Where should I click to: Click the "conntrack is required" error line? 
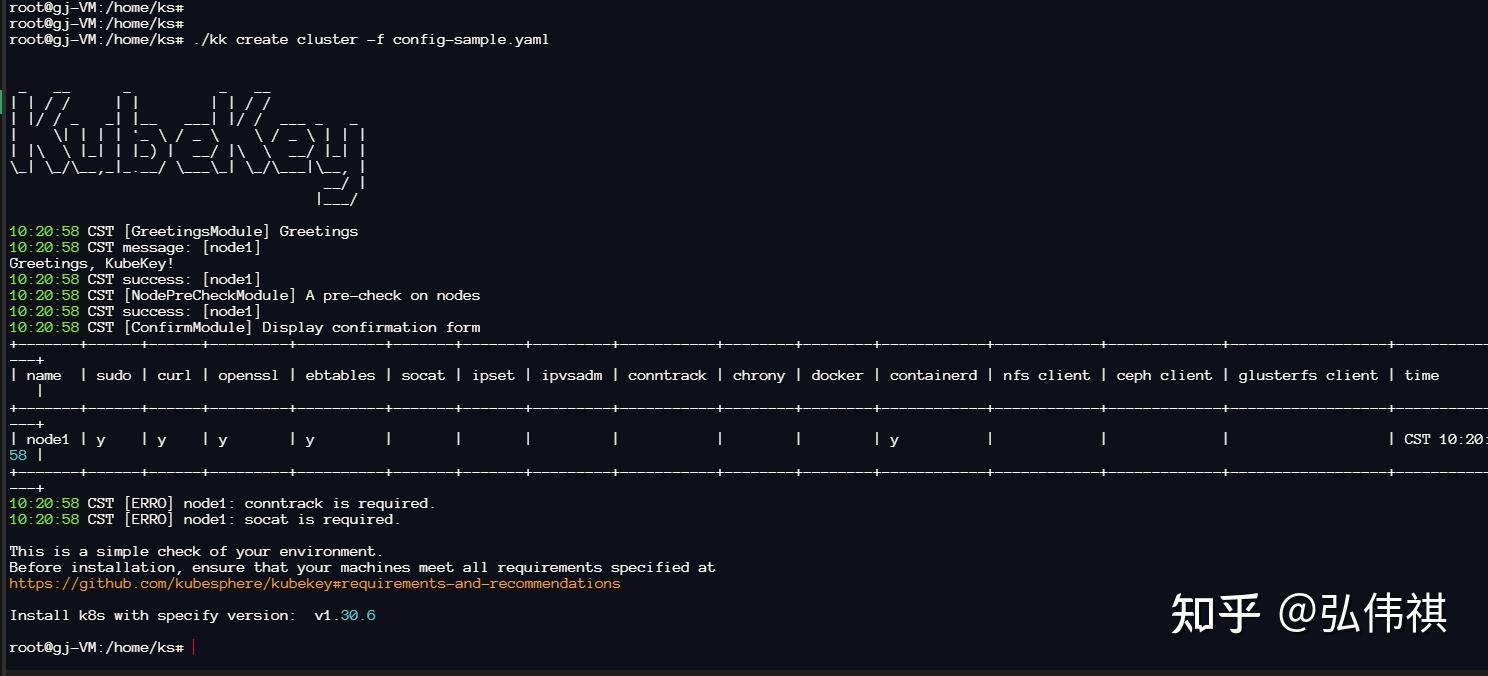click(339, 503)
